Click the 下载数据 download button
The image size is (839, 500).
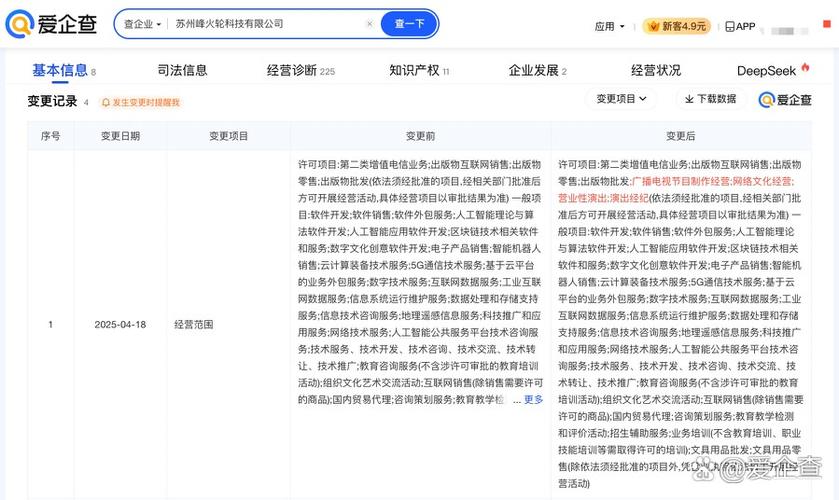711,99
